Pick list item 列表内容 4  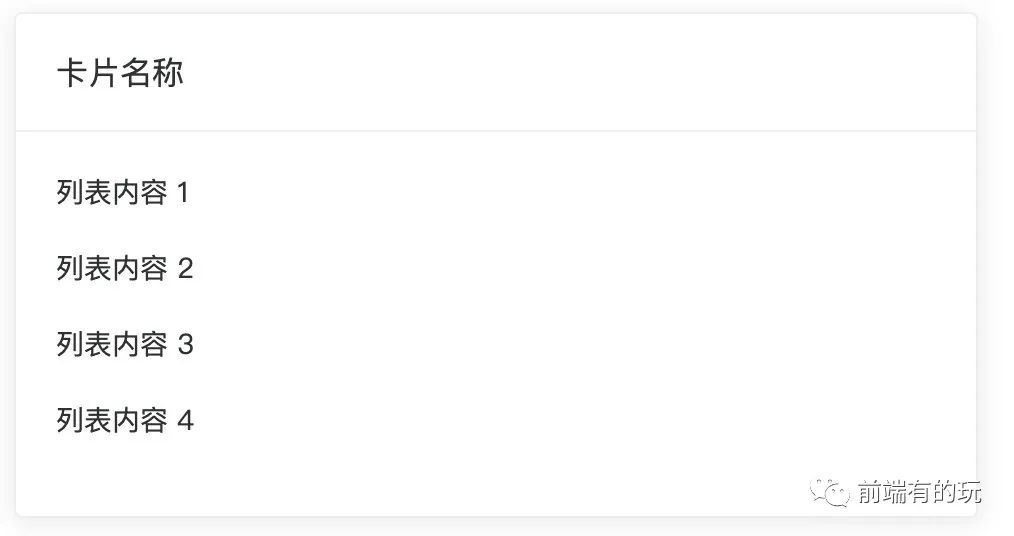[124, 420]
